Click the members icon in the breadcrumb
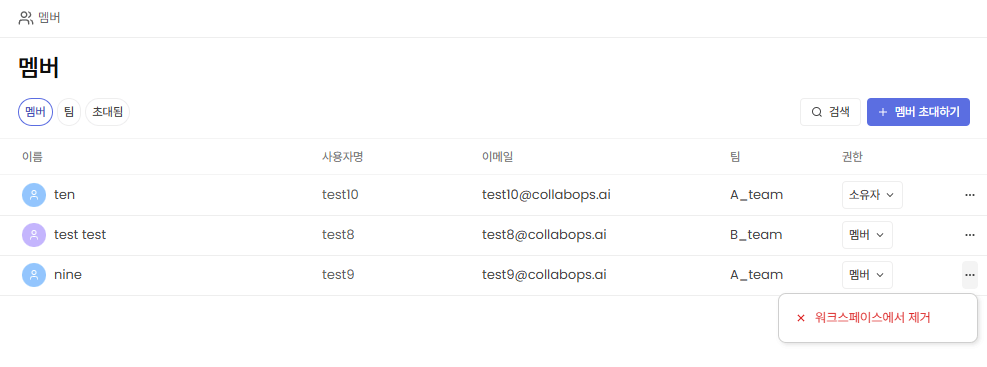 pyautogui.click(x=25, y=18)
